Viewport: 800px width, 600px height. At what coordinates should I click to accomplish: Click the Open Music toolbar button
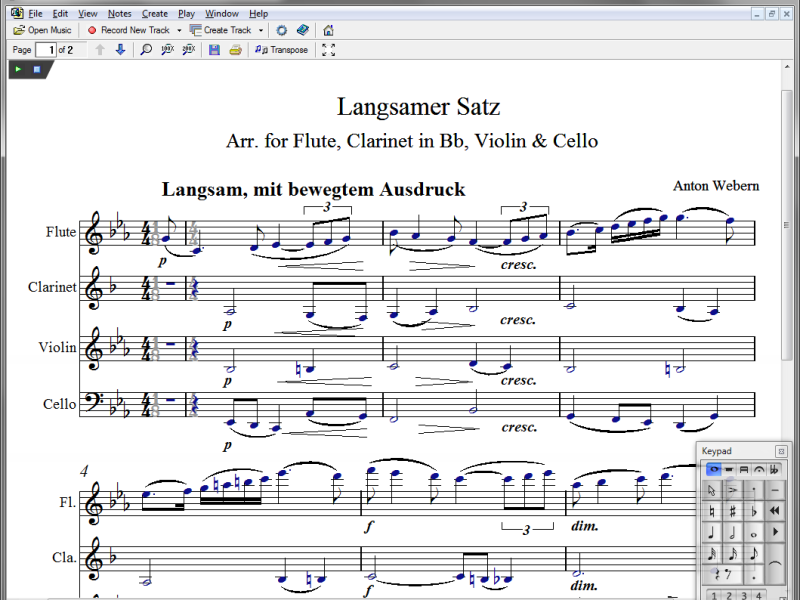pos(42,30)
